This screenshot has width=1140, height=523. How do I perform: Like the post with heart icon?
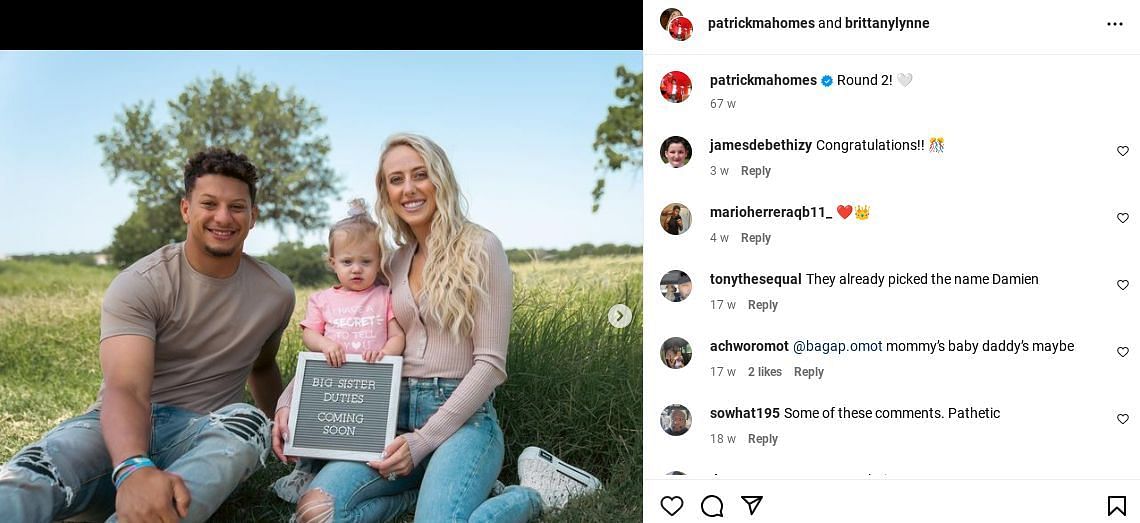[672, 506]
